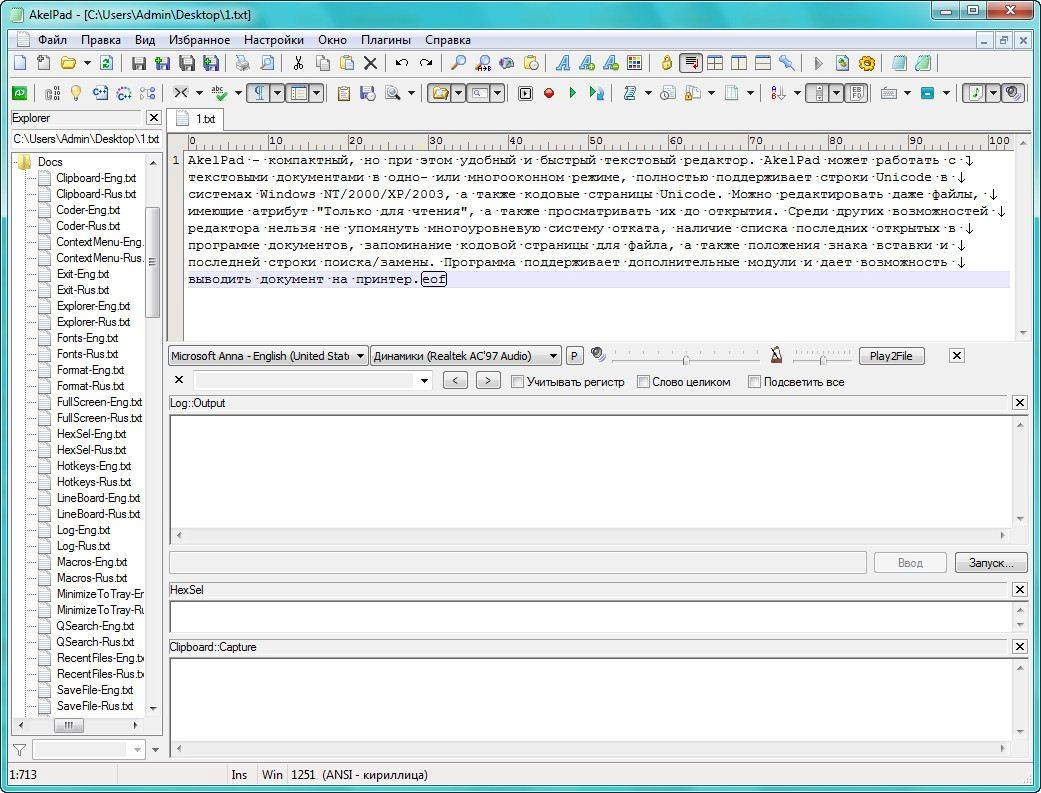Click the Print preview page icon
The height and width of the screenshot is (793, 1041).
(266, 63)
